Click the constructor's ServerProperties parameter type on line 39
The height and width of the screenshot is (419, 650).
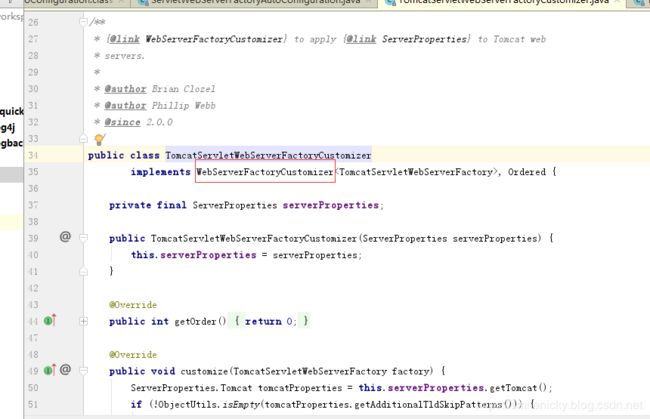pos(405,238)
